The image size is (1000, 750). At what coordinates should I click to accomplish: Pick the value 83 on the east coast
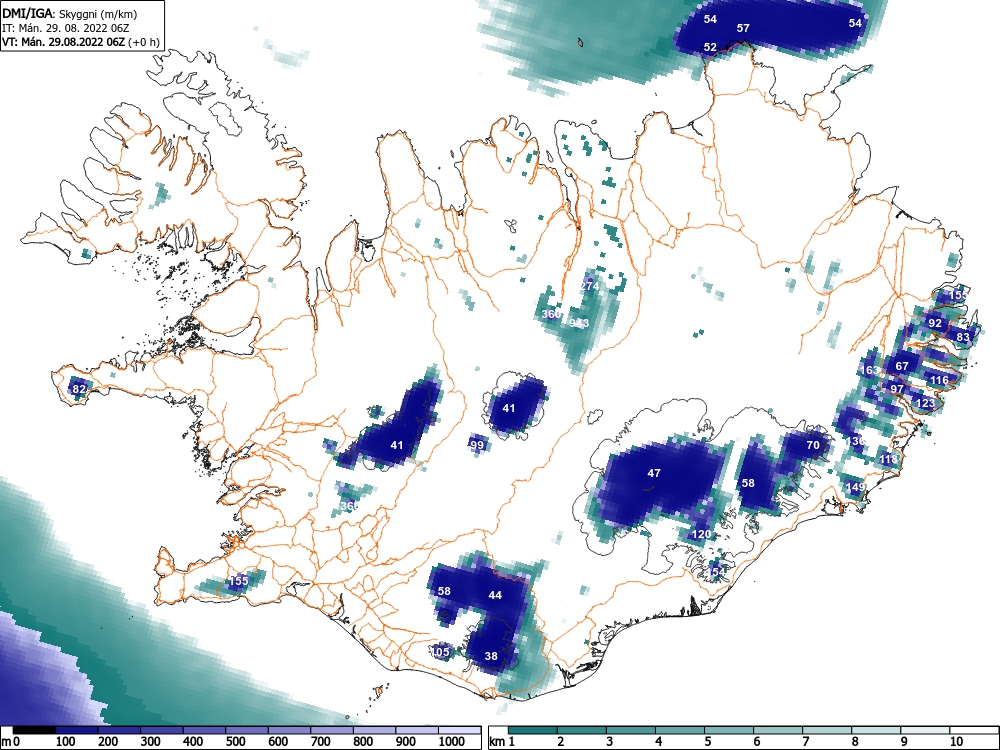963,337
